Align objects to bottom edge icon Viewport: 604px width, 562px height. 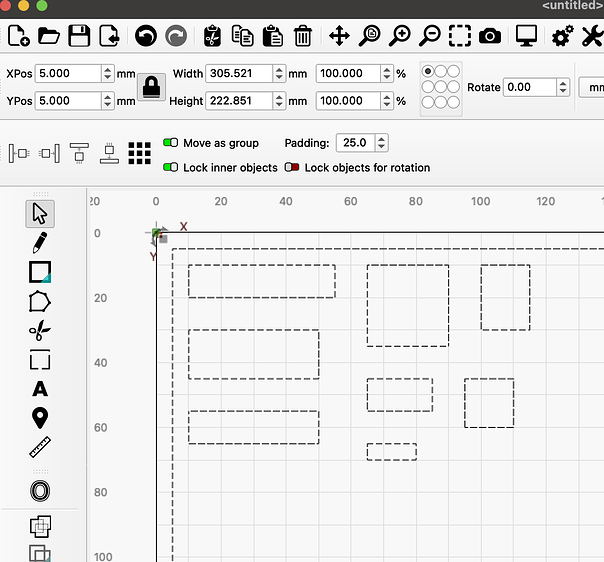tap(109, 153)
